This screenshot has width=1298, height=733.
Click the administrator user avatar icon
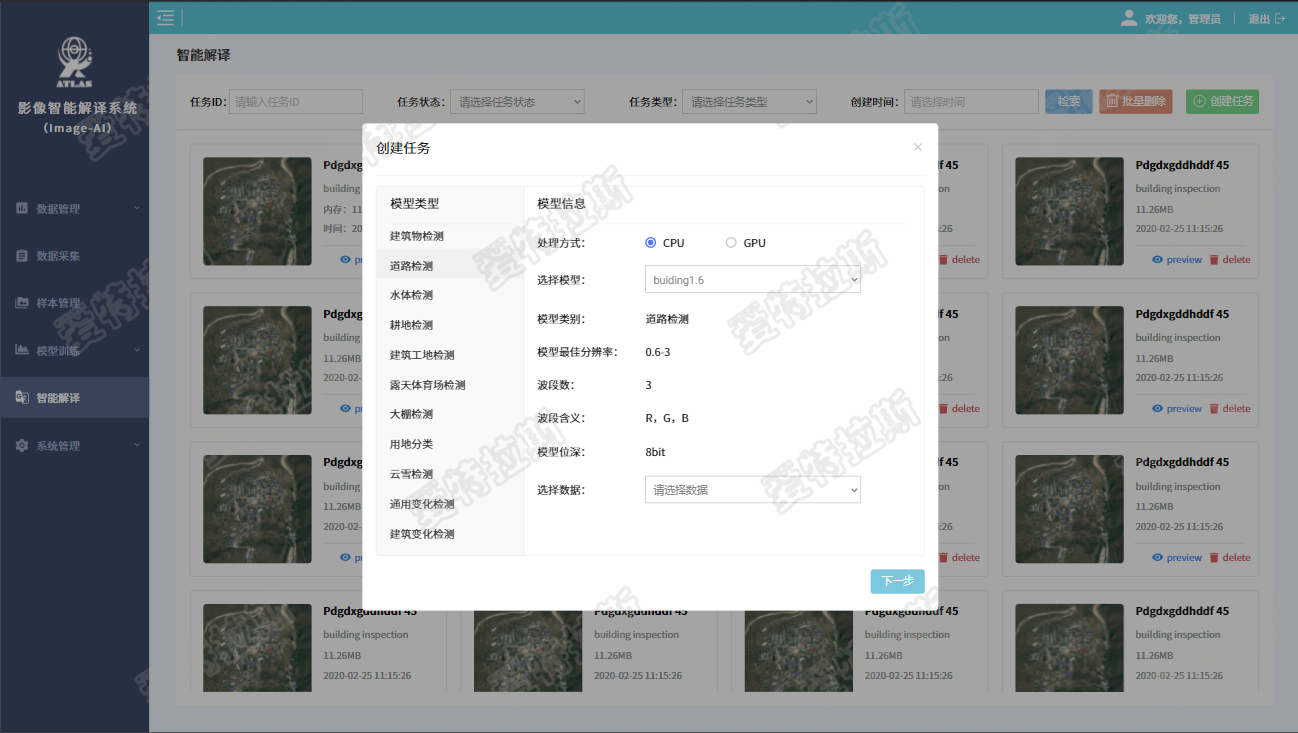point(1129,18)
